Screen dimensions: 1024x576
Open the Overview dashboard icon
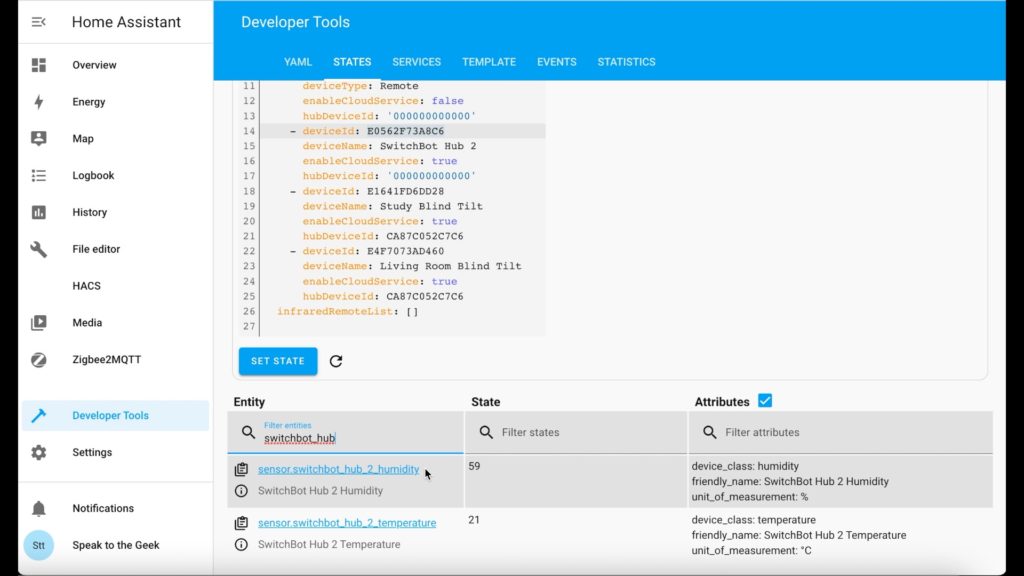(39, 65)
